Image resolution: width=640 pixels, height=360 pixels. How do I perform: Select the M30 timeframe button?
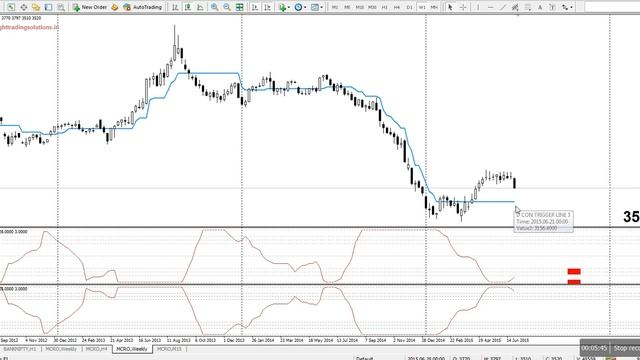(x=372, y=7)
